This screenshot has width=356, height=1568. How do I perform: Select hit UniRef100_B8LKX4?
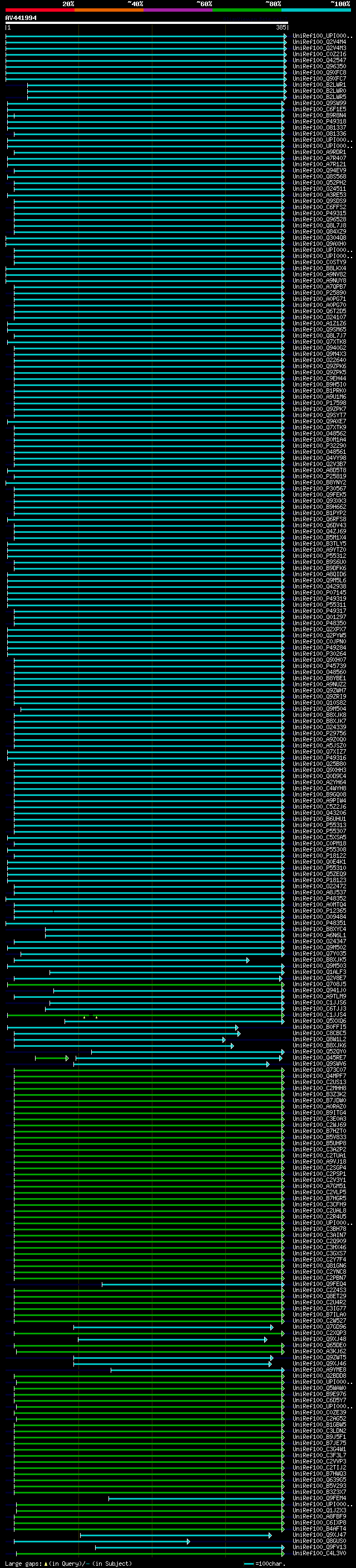(x=319, y=269)
